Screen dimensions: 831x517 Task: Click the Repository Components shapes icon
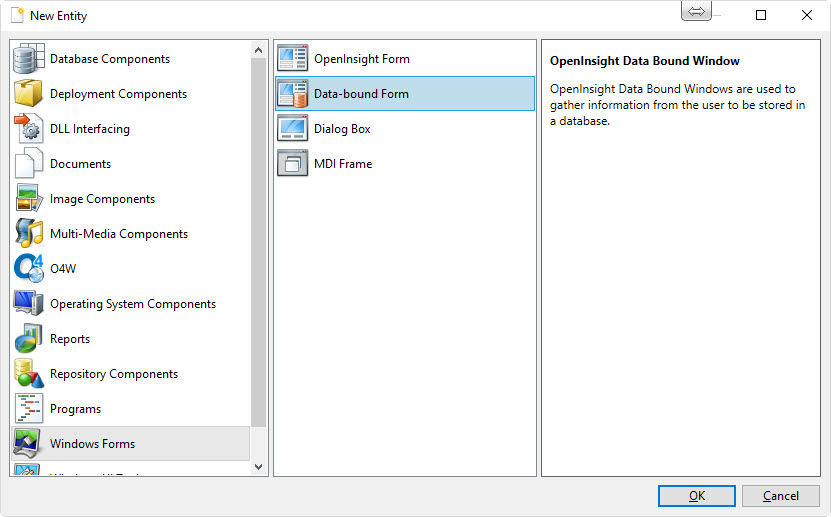[x=29, y=373]
